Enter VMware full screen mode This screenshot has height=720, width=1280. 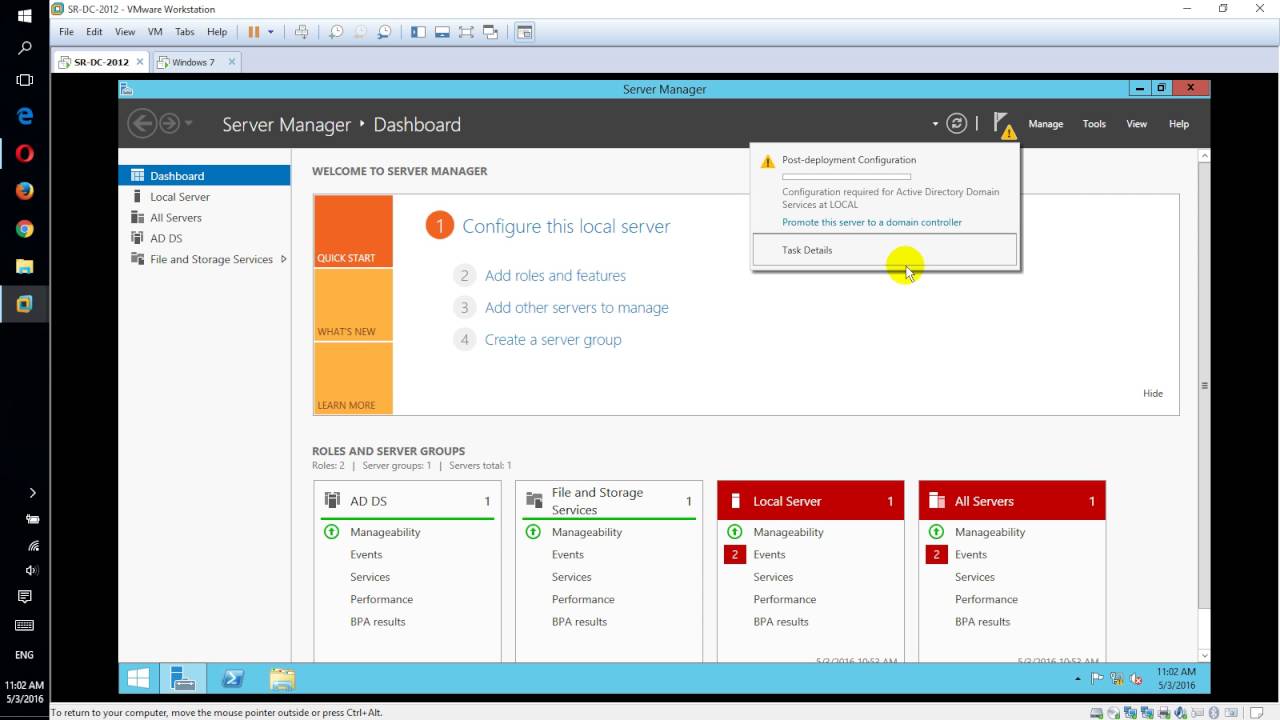pyautogui.click(x=466, y=32)
